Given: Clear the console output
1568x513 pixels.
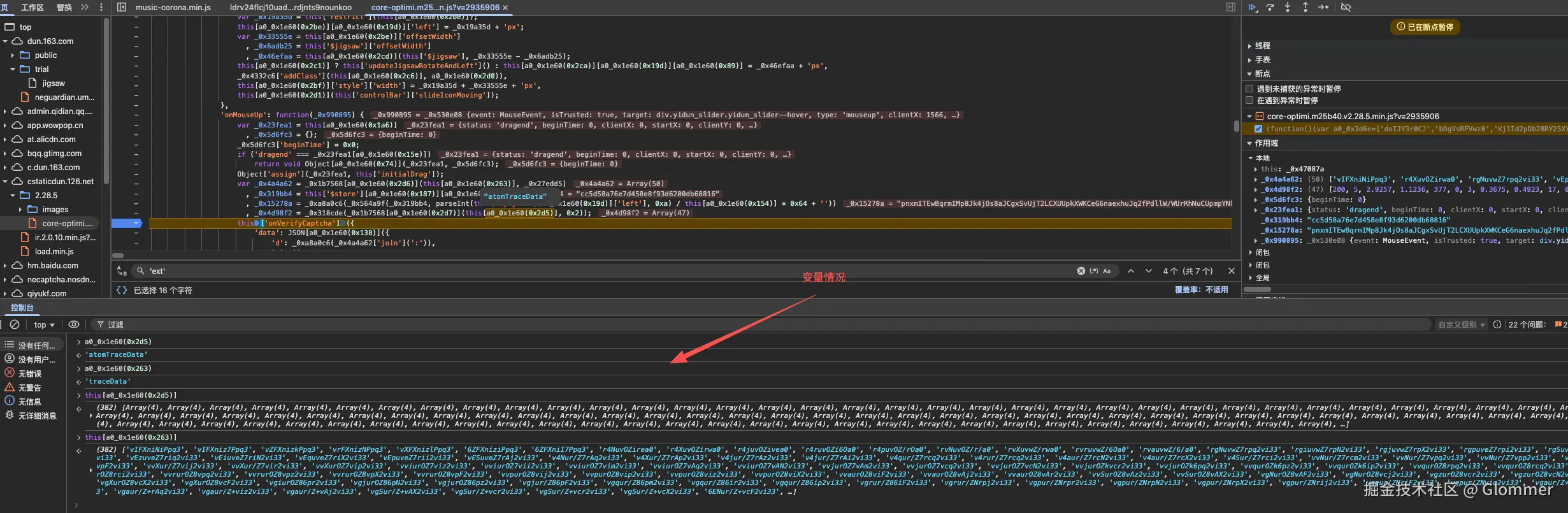Looking at the screenshot, I should click(15, 324).
